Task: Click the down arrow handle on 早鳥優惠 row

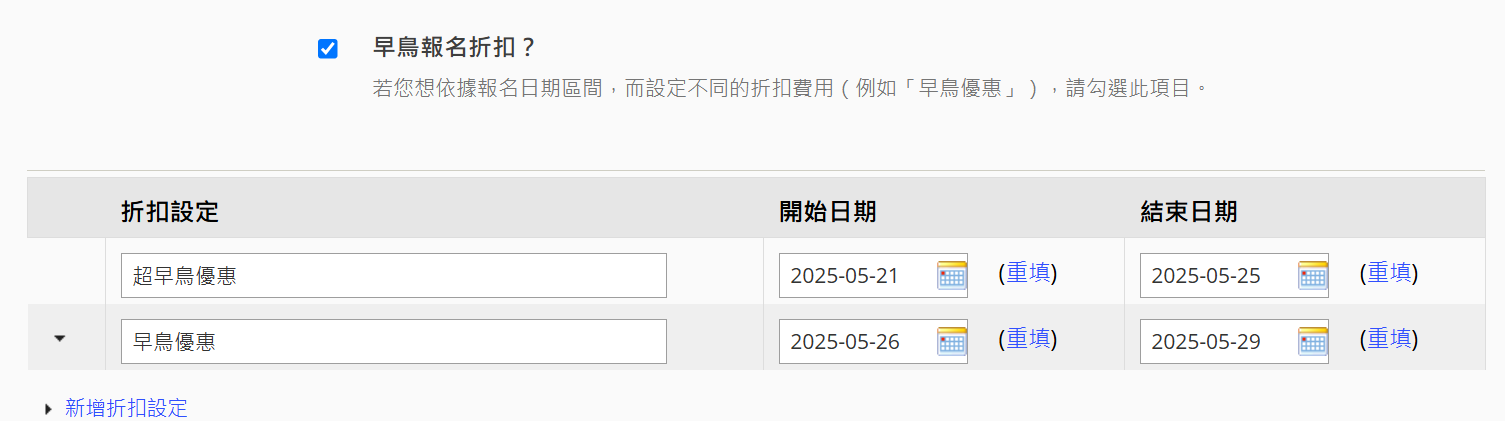Action: [x=60, y=339]
